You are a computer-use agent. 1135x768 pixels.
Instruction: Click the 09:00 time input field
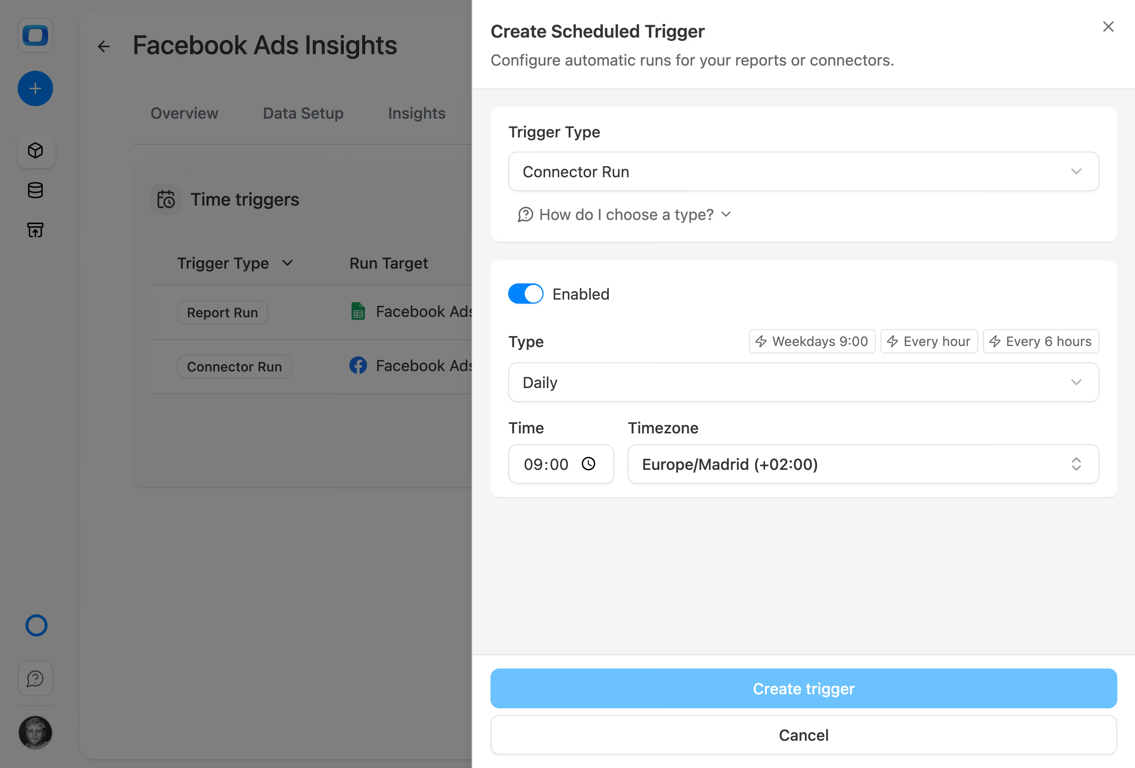(561, 464)
